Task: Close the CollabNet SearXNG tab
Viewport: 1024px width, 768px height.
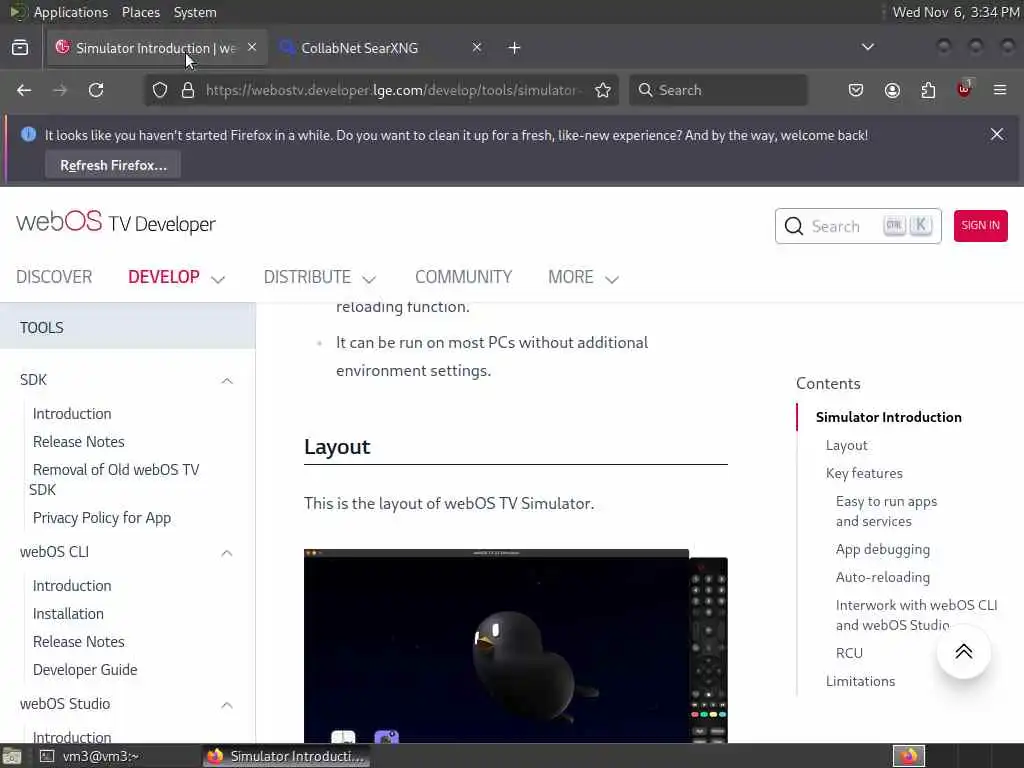Action: 477,47
